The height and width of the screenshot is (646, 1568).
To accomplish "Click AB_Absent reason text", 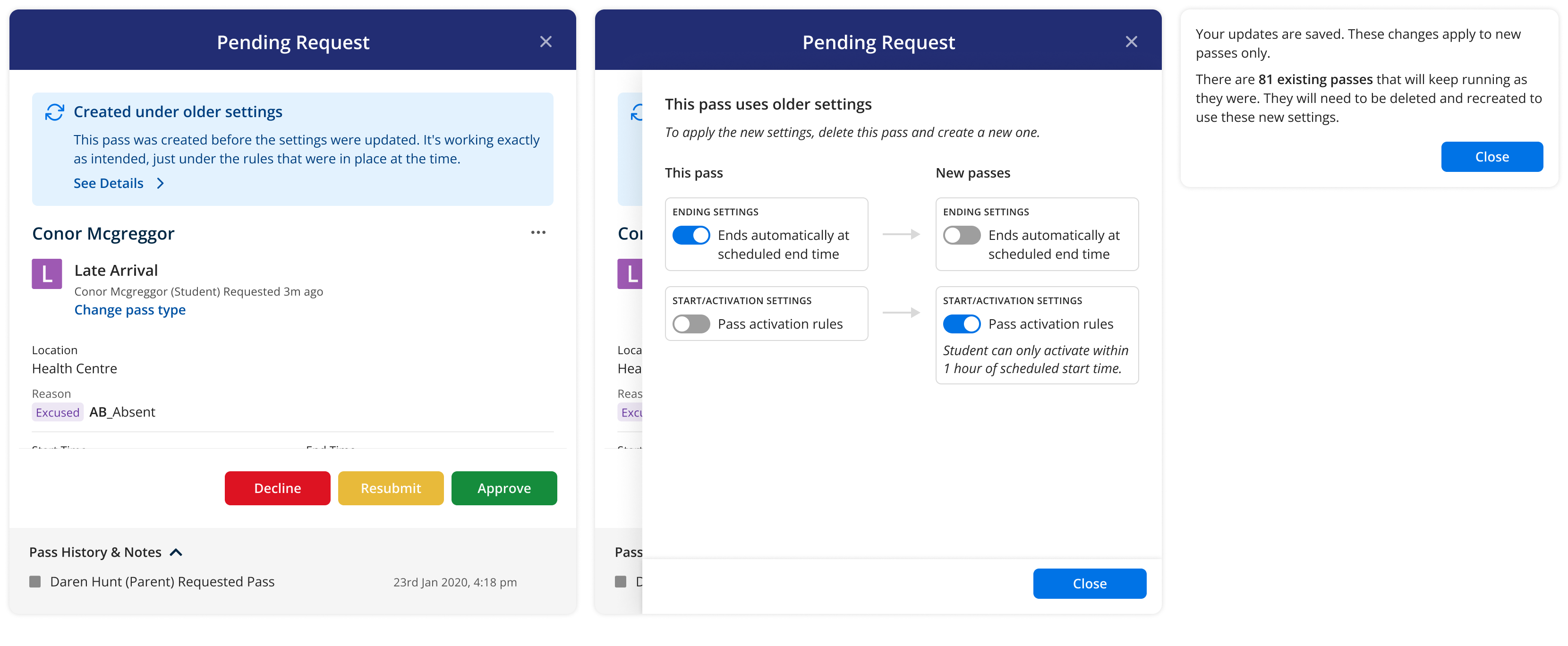I will tap(122, 412).
